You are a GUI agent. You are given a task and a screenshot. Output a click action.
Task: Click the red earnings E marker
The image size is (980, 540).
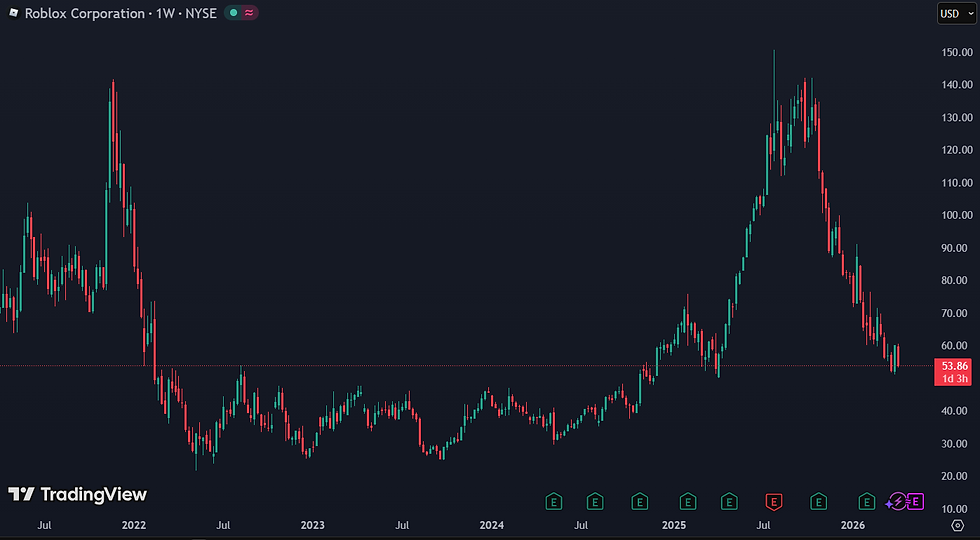(774, 501)
